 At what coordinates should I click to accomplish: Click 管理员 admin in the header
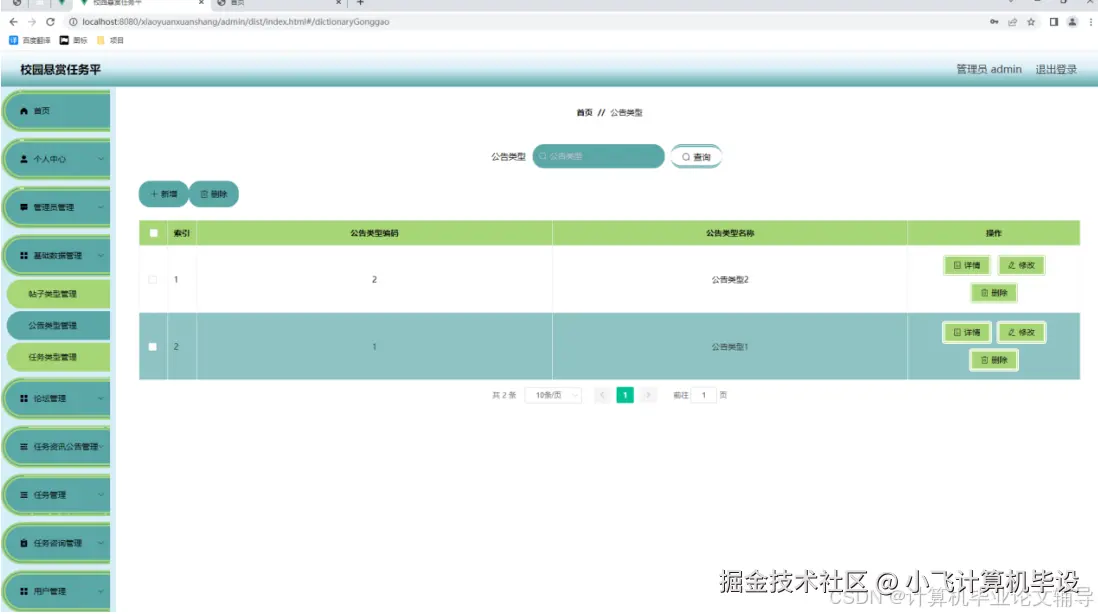tap(989, 69)
